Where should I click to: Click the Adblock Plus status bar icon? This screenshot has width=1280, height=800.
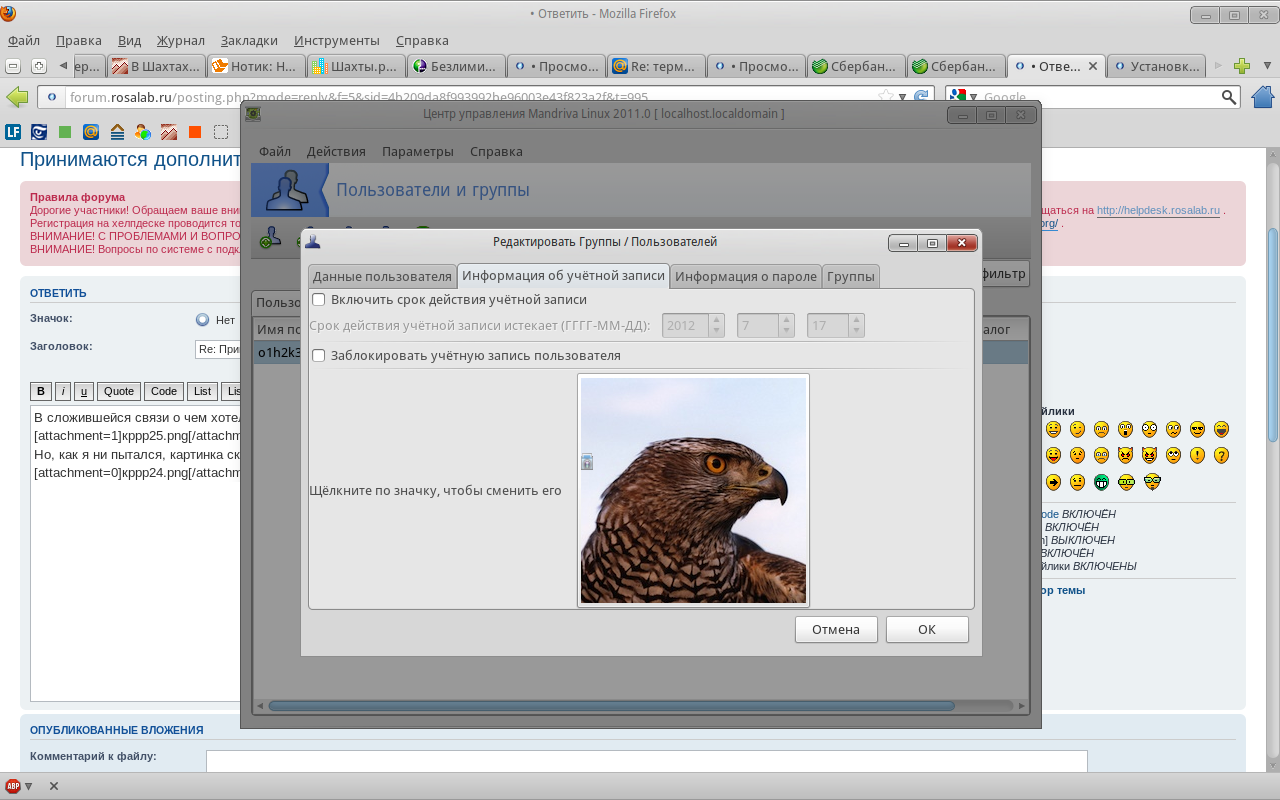click(13, 786)
